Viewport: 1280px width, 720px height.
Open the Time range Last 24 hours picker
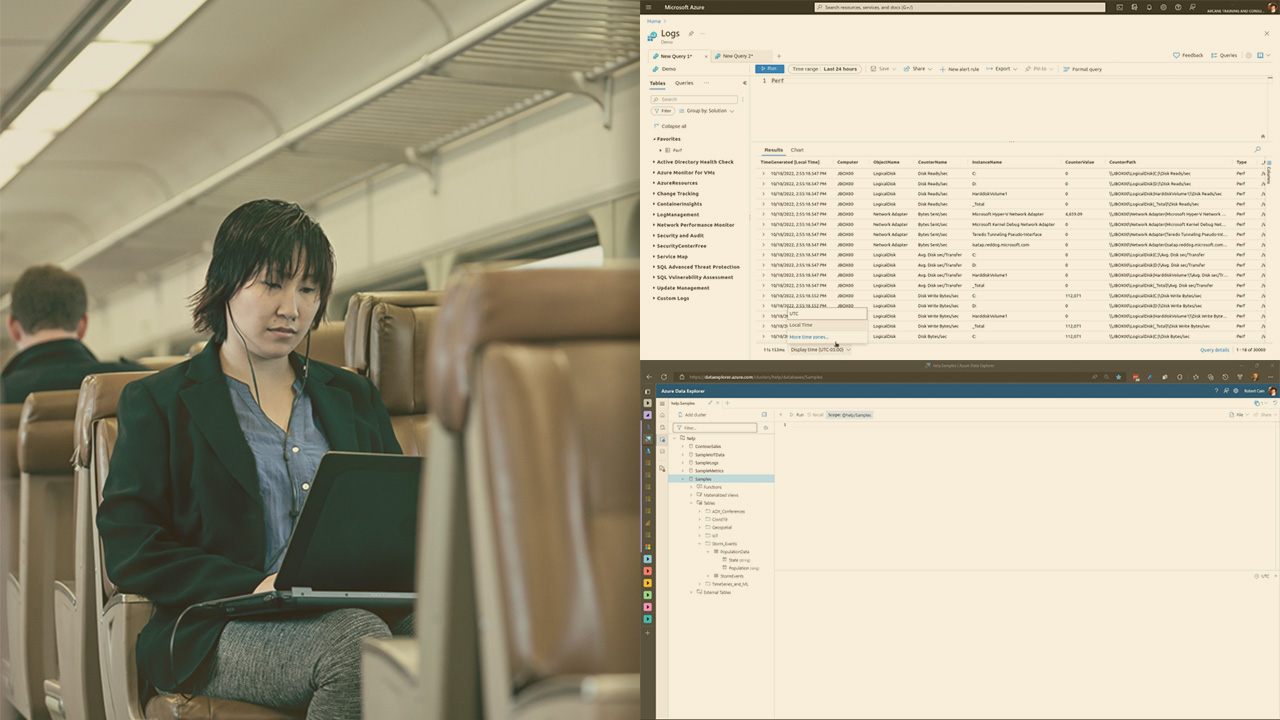click(x=825, y=69)
